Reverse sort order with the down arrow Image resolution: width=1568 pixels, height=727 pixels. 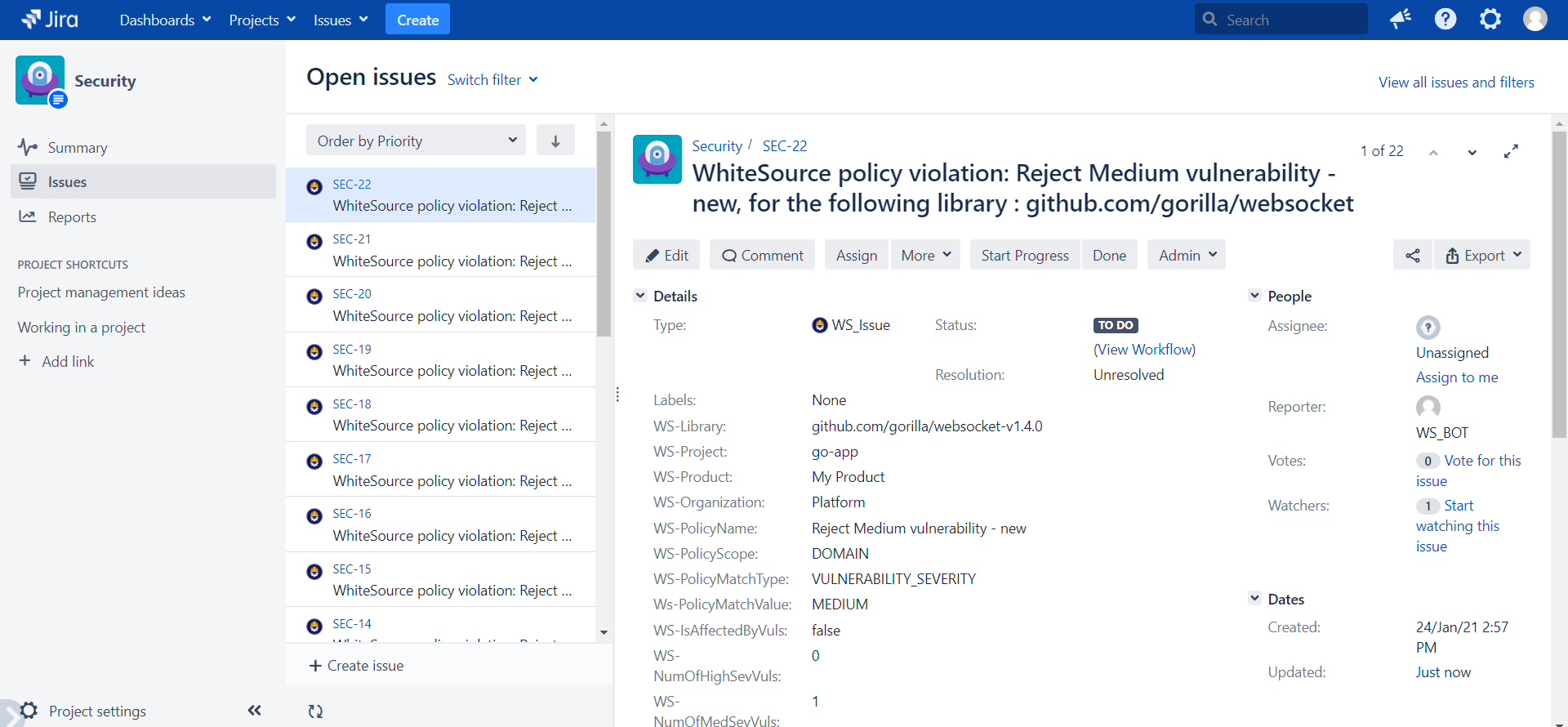coord(555,140)
